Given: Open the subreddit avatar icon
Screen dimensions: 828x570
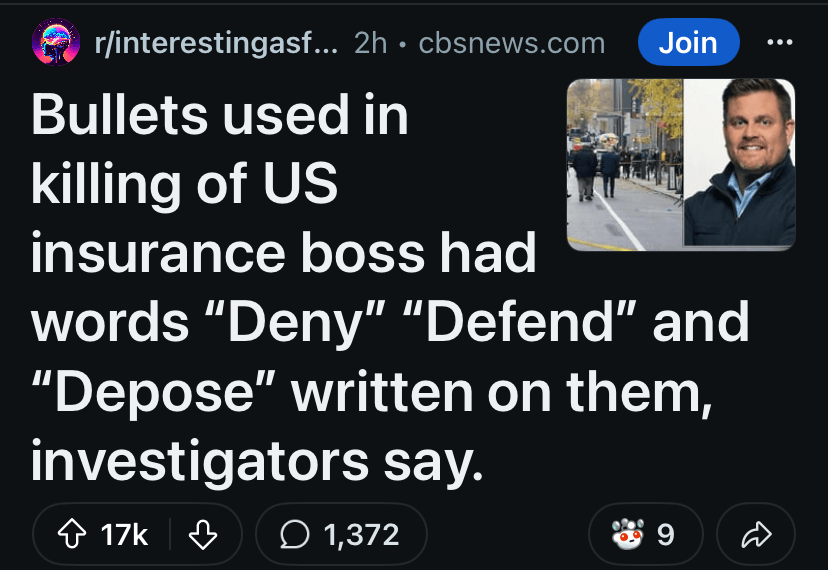Looking at the screenshot, I should [x=56, y=42].
